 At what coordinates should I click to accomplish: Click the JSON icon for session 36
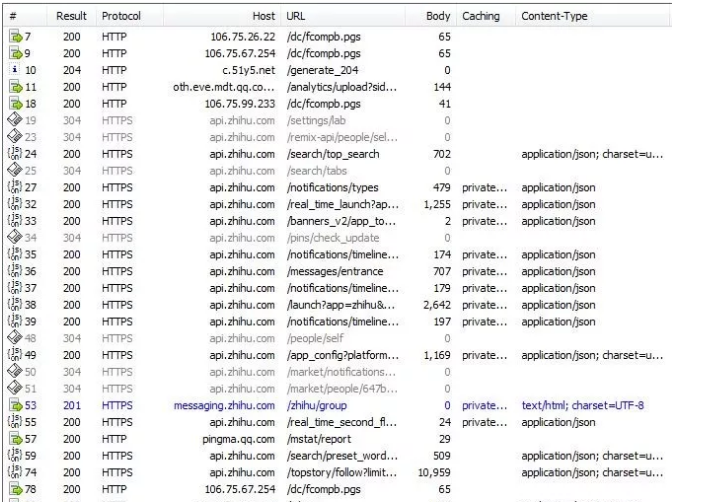(15, 271)
